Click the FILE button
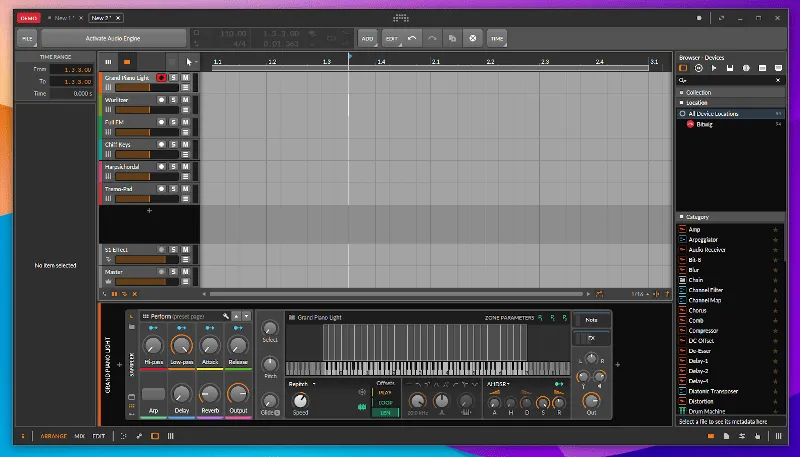 coord(27,37)
